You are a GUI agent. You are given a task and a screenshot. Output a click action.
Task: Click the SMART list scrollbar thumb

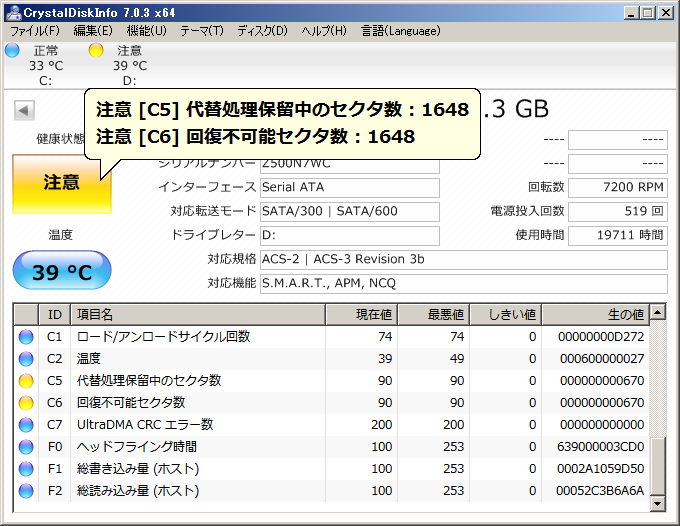coord(658,466)
